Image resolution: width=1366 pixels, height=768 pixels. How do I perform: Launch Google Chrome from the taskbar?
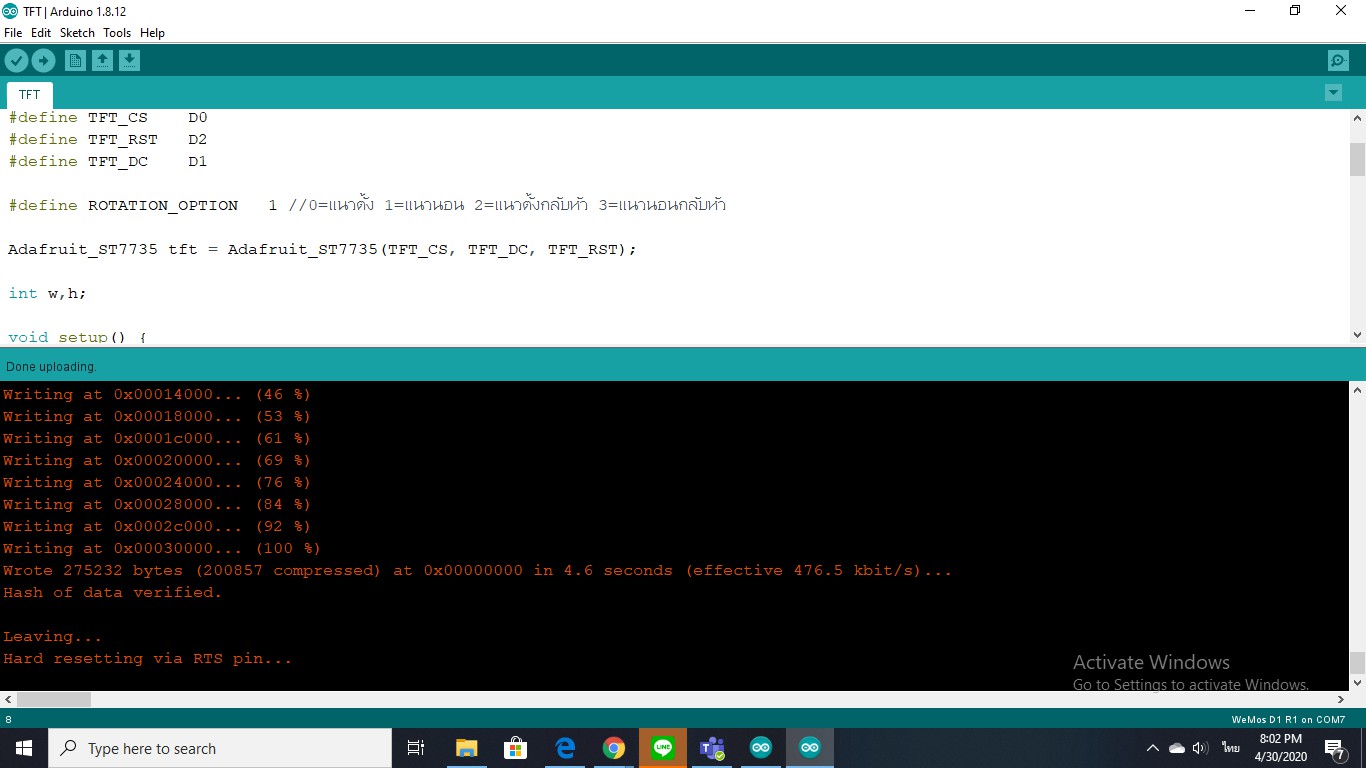tap(613, 748)
